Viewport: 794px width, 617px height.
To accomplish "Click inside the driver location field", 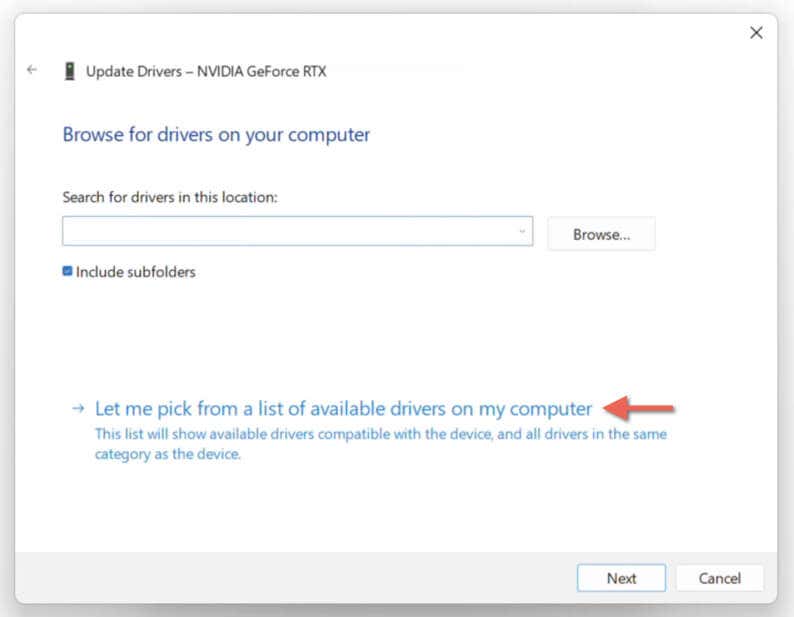I will click(x=297, y=231).
